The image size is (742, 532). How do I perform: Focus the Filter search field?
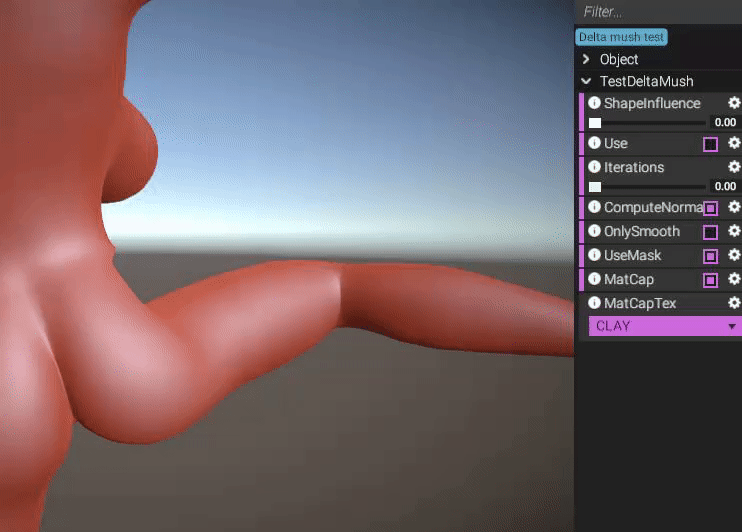[658, 12]
